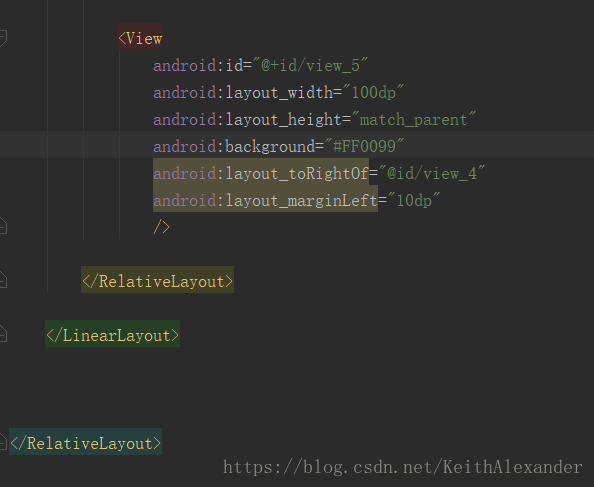594x487 pixels.
Task: Click the highlighted android:layout_toRightOf attribute
Action: click(x=261, y=173)
